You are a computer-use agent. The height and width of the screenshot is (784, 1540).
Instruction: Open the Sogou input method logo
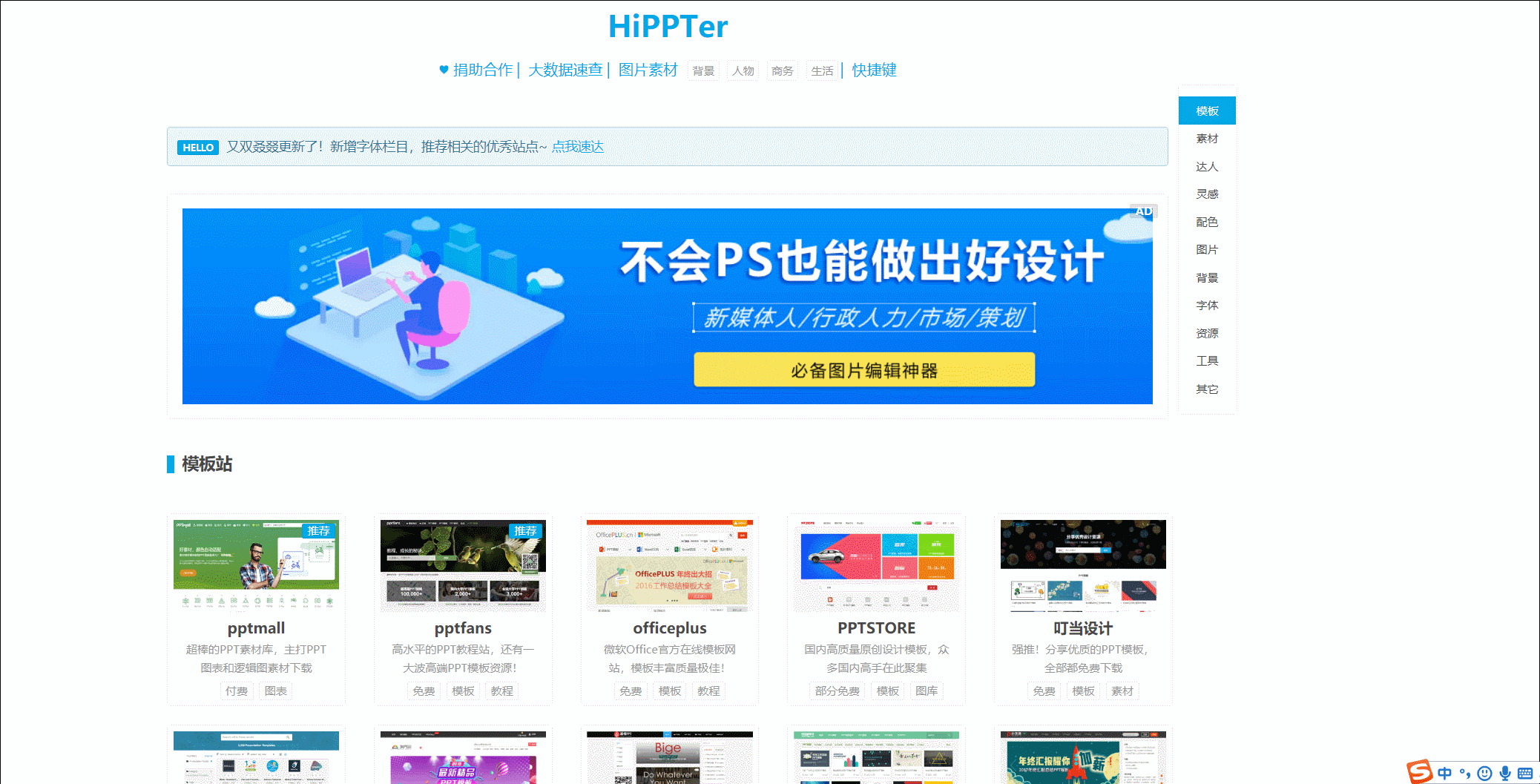click(1420, 772)
